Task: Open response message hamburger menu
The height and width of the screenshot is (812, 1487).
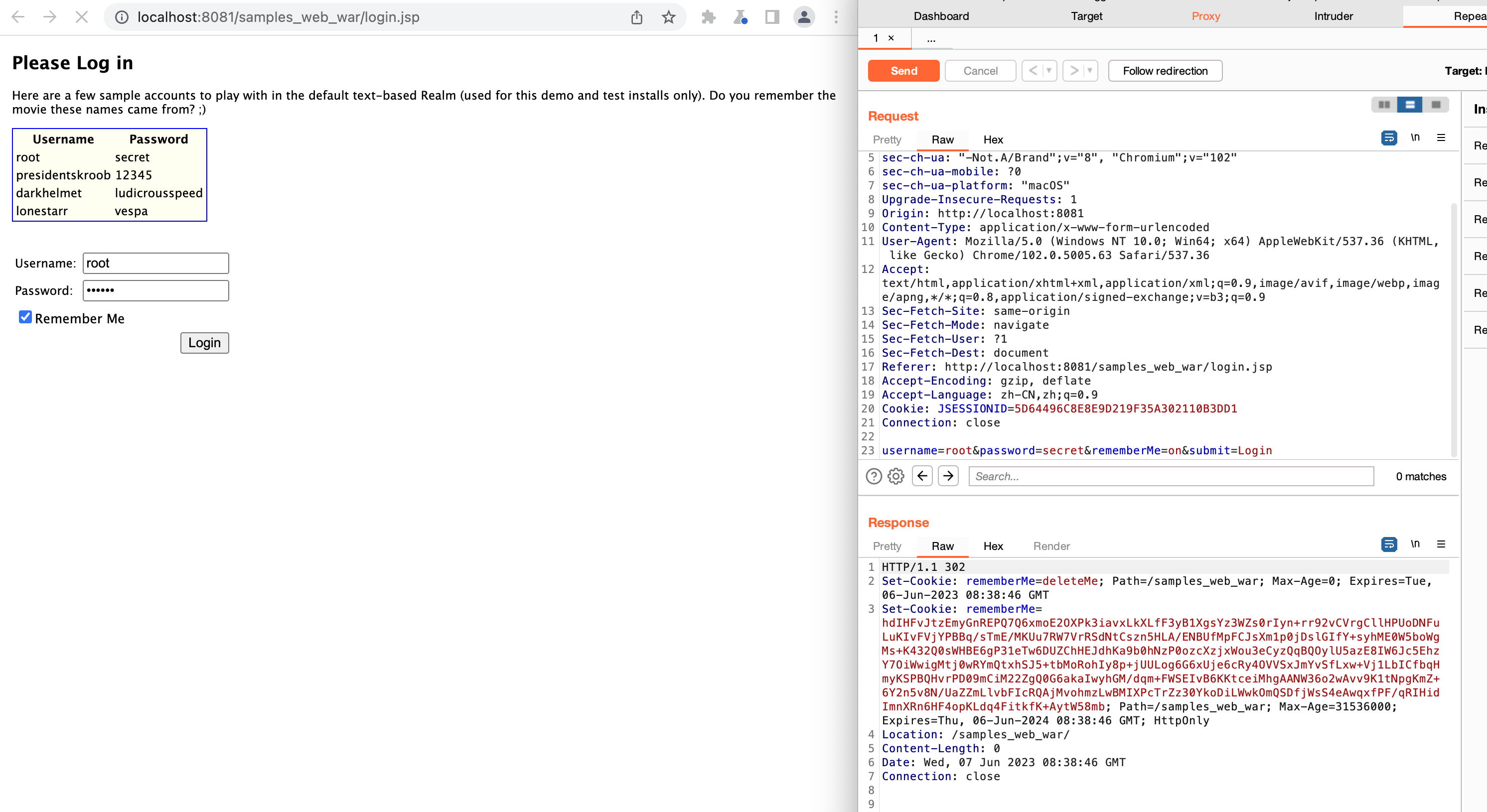Action: click(x=1441, y=544)
